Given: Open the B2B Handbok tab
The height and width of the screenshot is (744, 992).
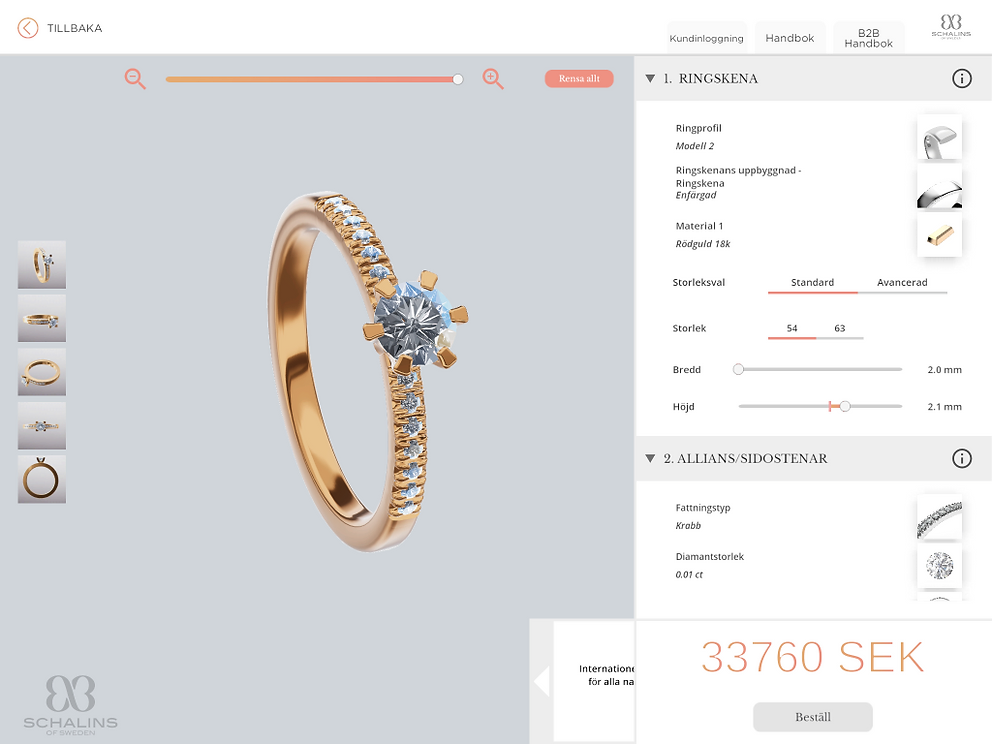Looking at the screenshot, I should 869,38.
